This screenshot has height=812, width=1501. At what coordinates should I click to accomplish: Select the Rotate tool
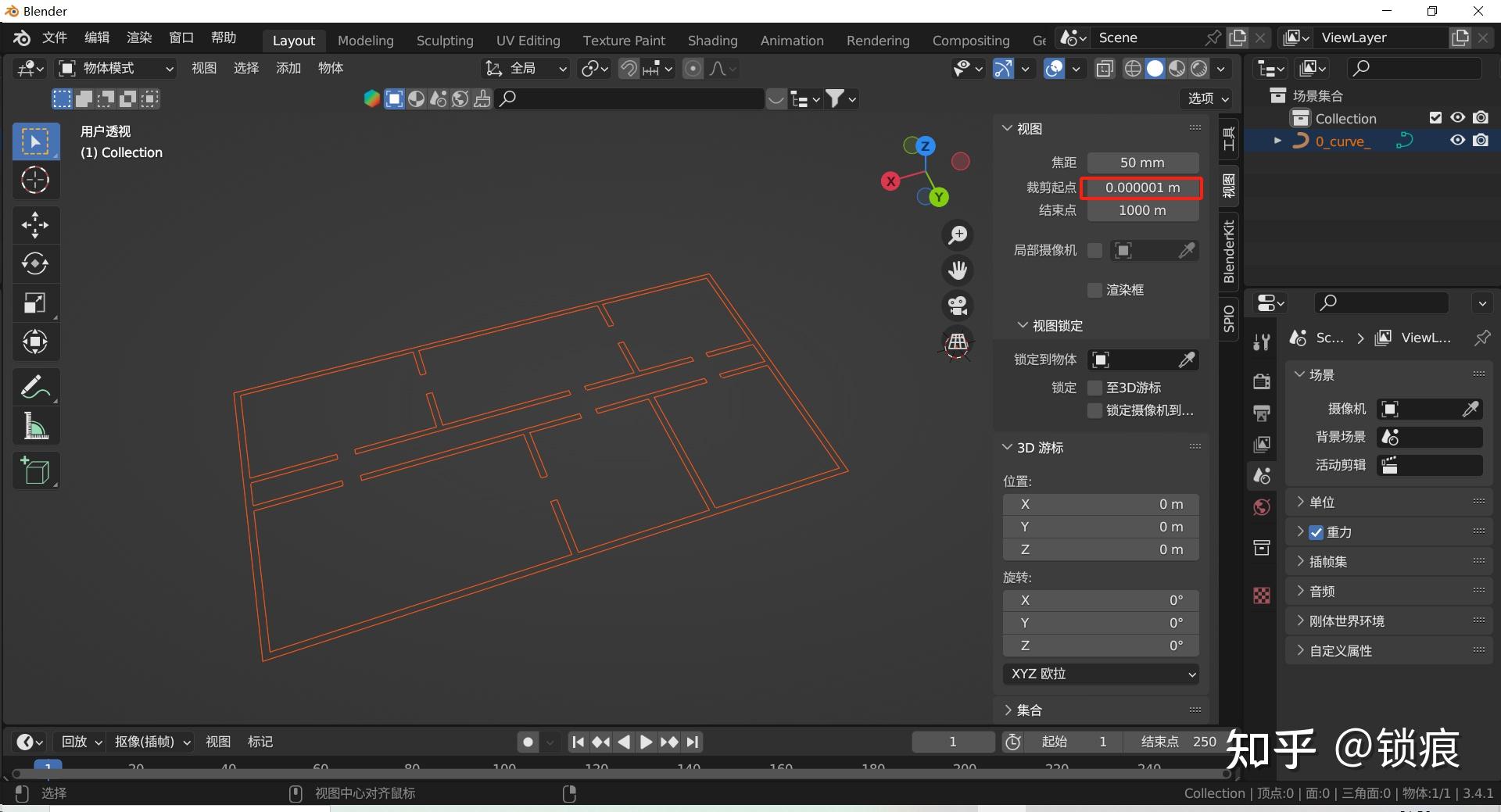pyautogui.click(x=35, y=263)
